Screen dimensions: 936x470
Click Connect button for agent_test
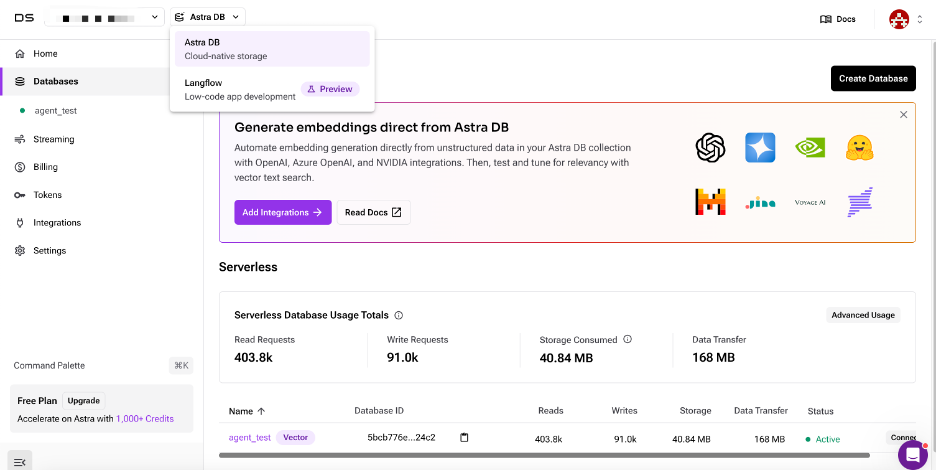[x=903, y=438]
